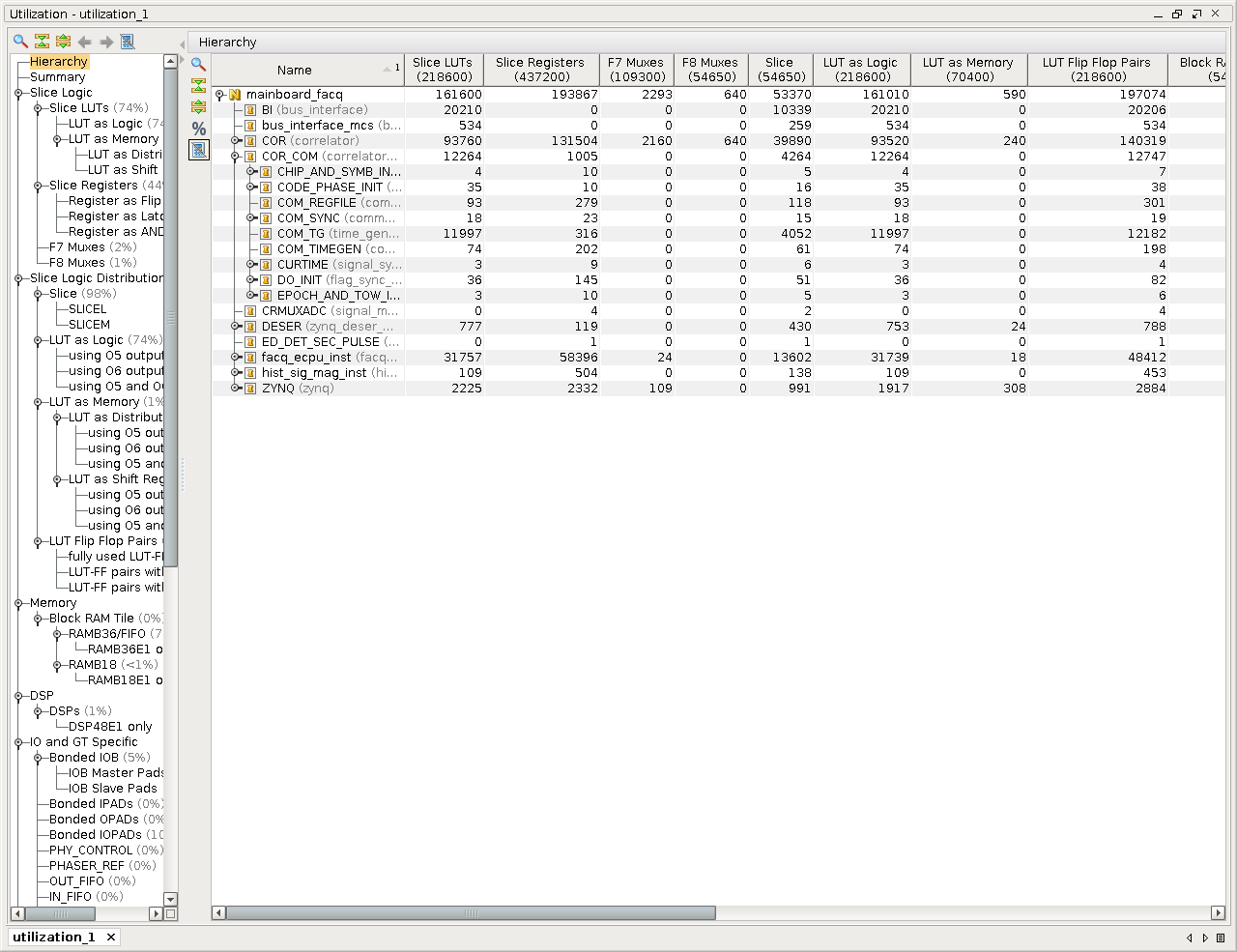Click the forward arrow in navigation toolbar
The width and height of the screenshot is (1237, 952).
(x=106, y=42)
